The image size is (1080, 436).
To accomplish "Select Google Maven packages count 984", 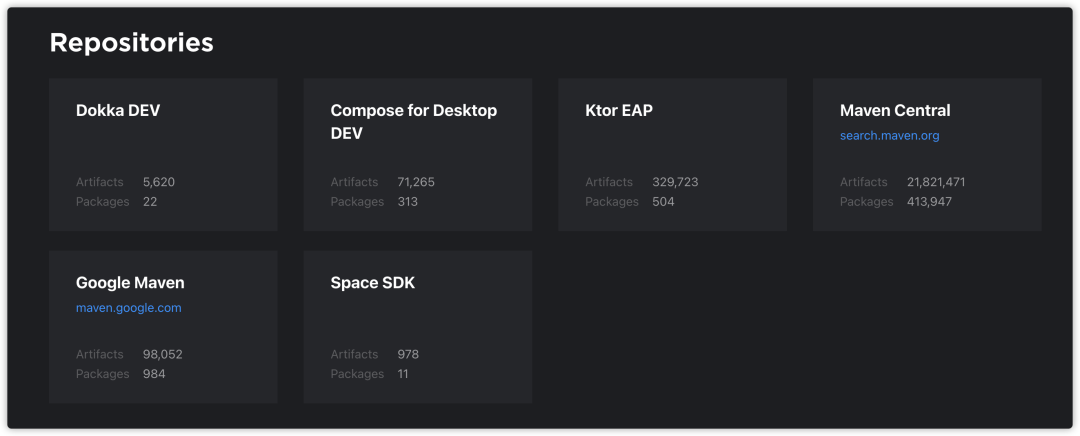I will click(x=154, y=374).
